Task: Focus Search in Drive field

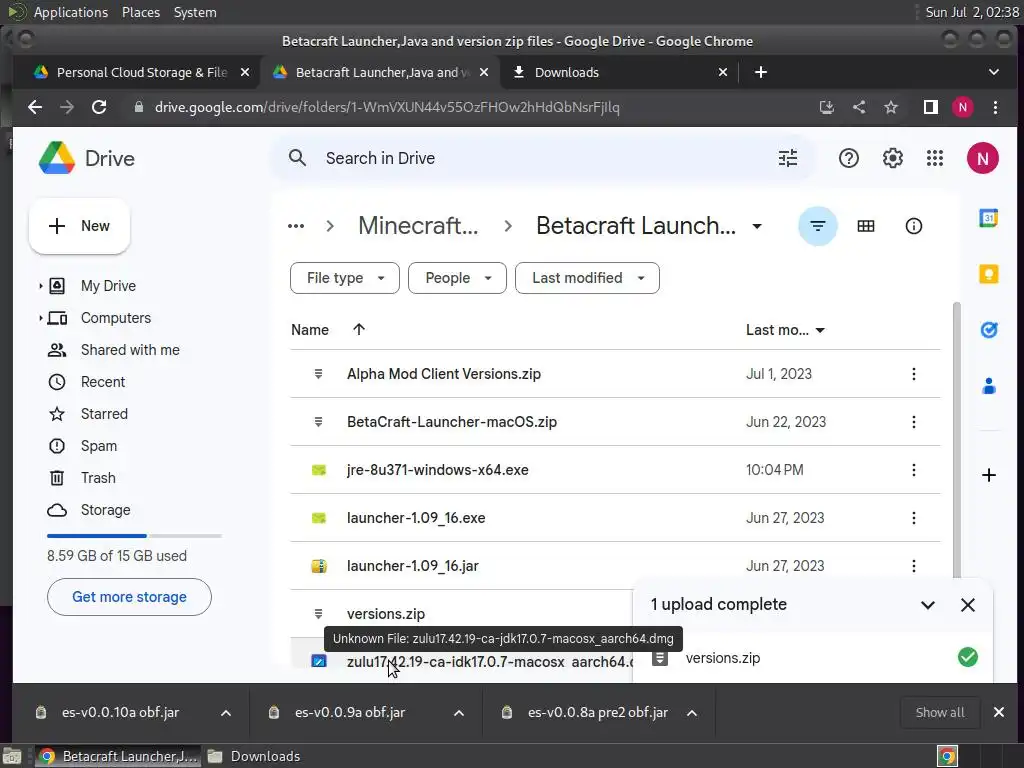Action: (542, 158)
